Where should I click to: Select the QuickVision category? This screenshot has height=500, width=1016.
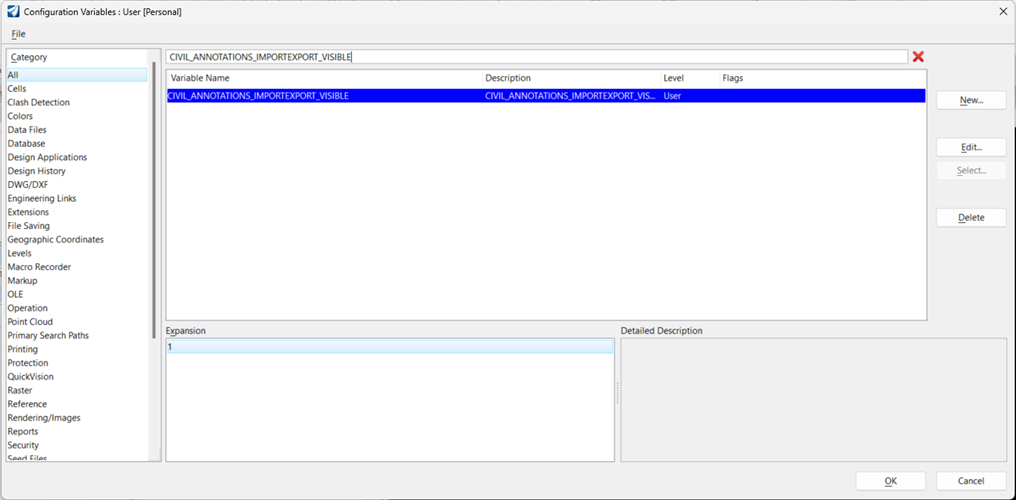point(30,376)
